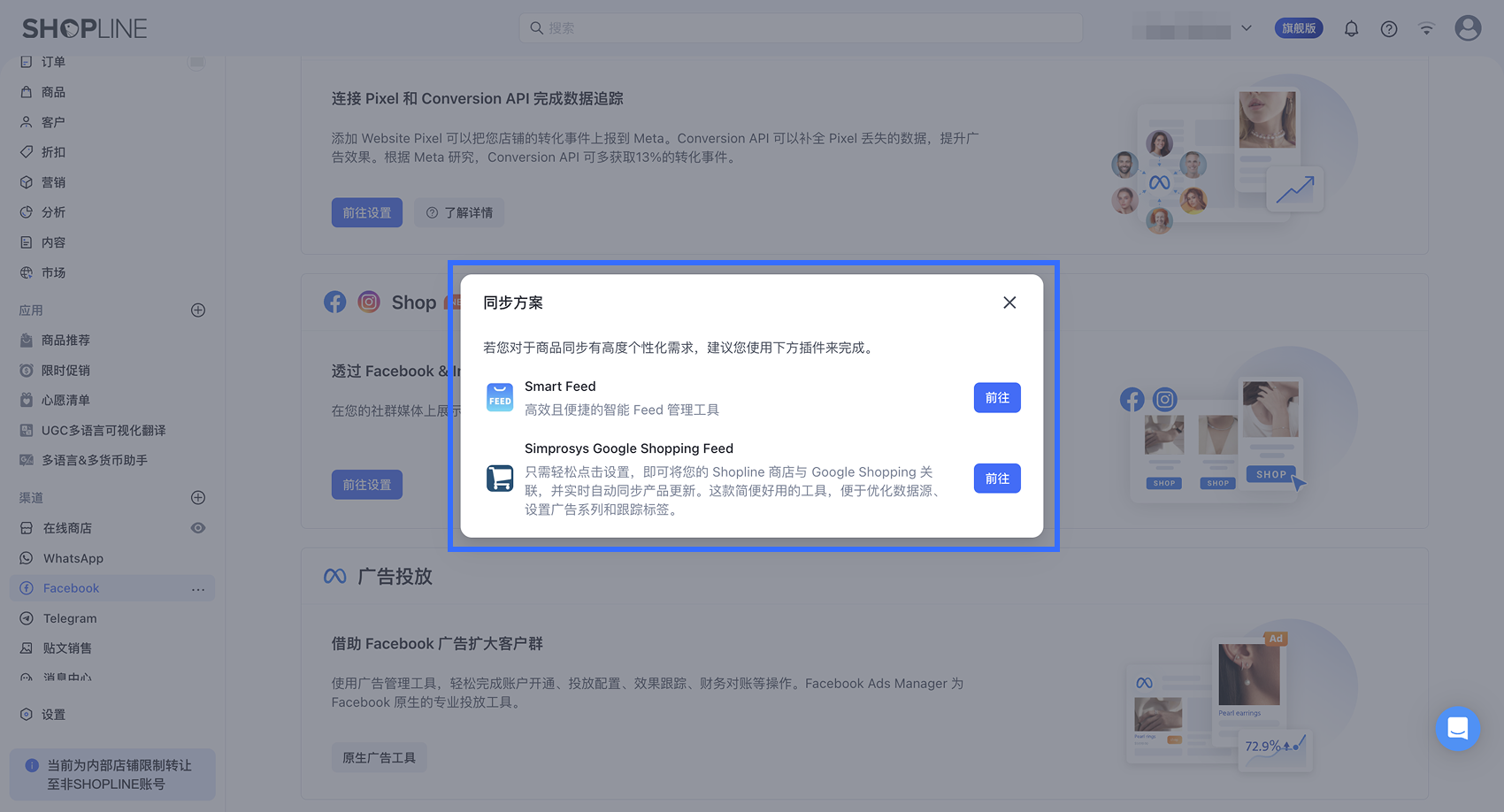Add an app with 应用 plus icon
This screenshot has width=1504, height=812.
click(198, 310)
